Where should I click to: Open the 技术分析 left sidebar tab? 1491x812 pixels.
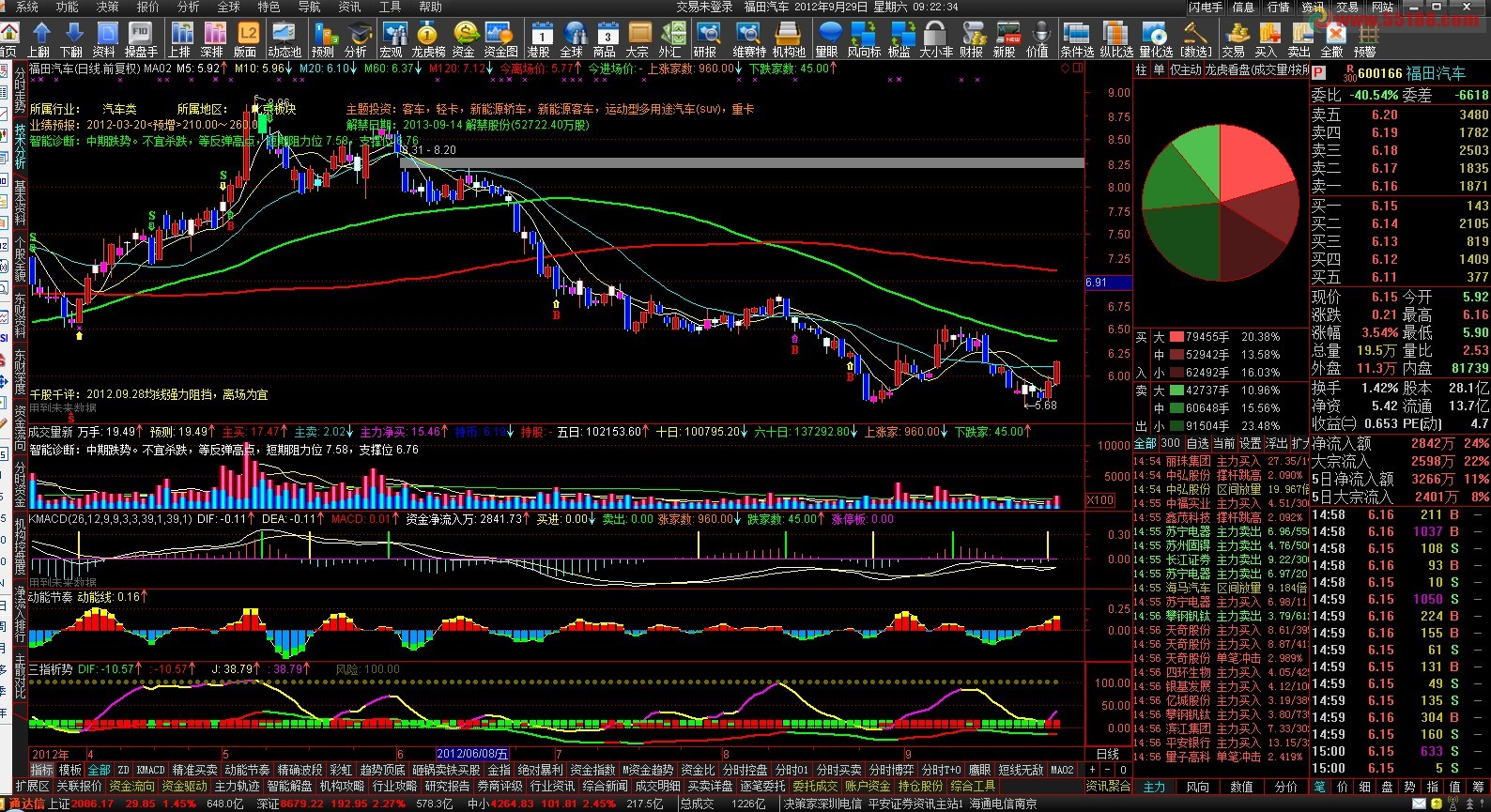(x=20, y=145)
